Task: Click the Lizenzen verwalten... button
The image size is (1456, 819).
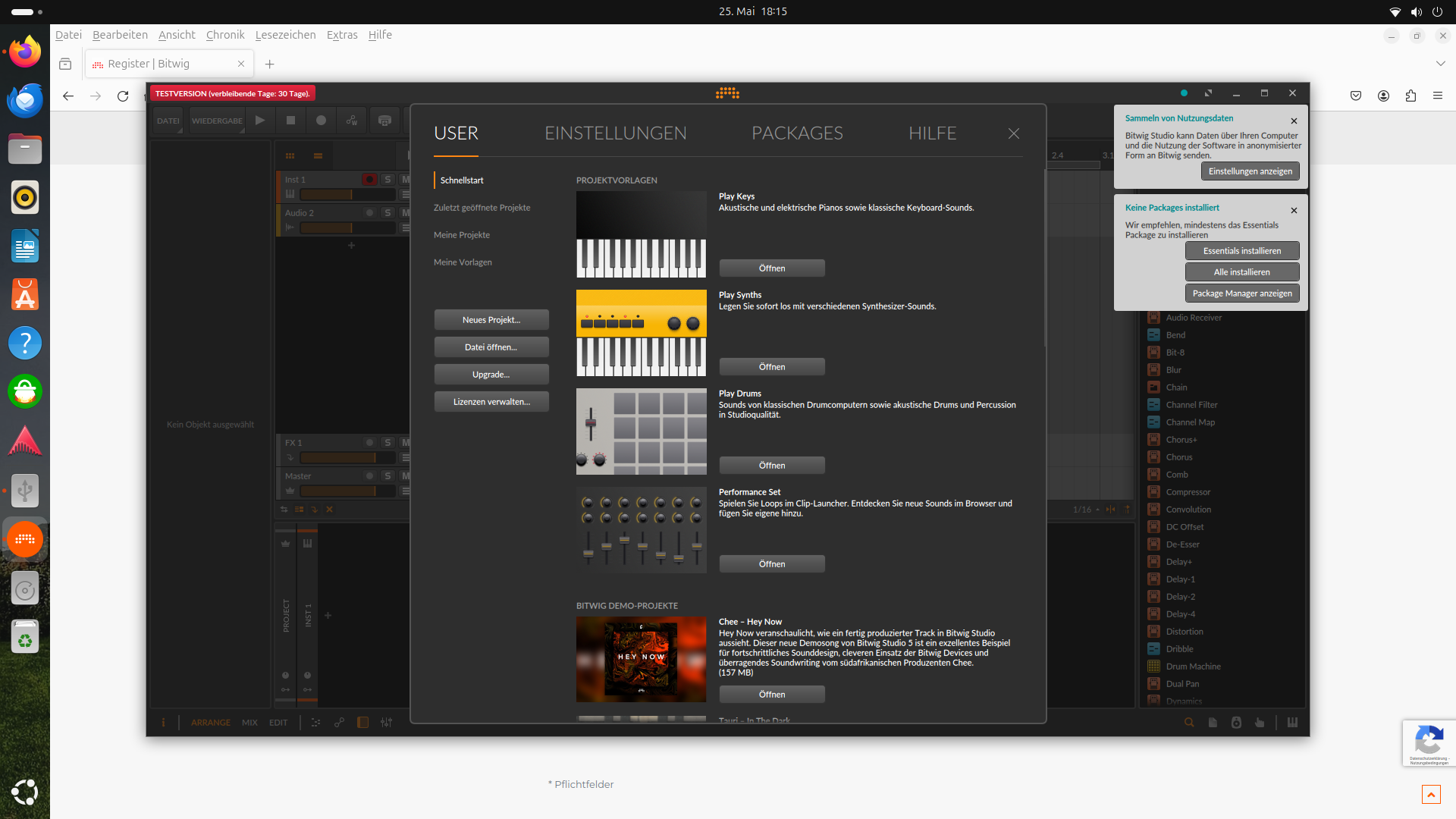Action: (x=491, y=402)
